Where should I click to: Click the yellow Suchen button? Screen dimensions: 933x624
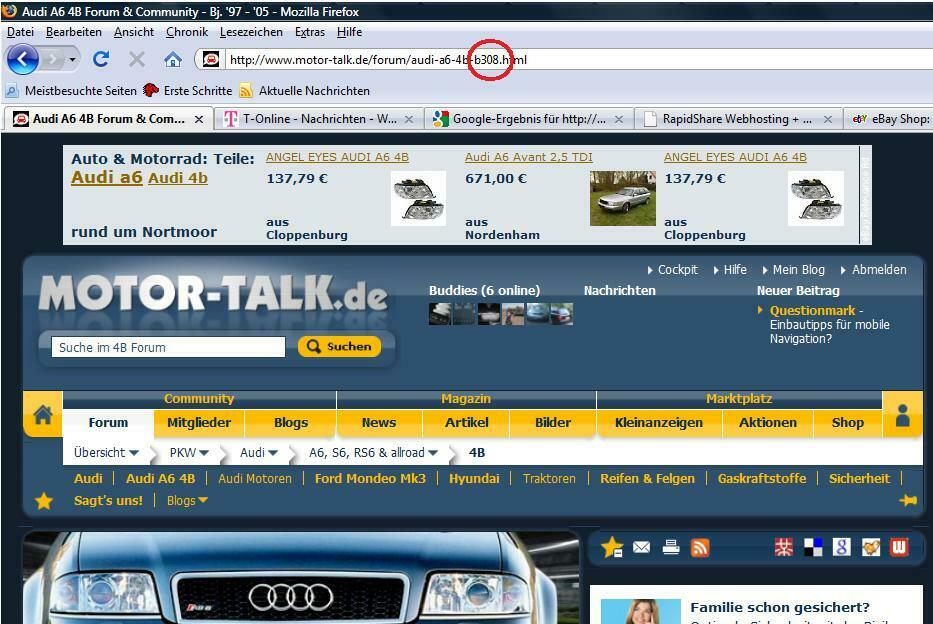[339, 346]
